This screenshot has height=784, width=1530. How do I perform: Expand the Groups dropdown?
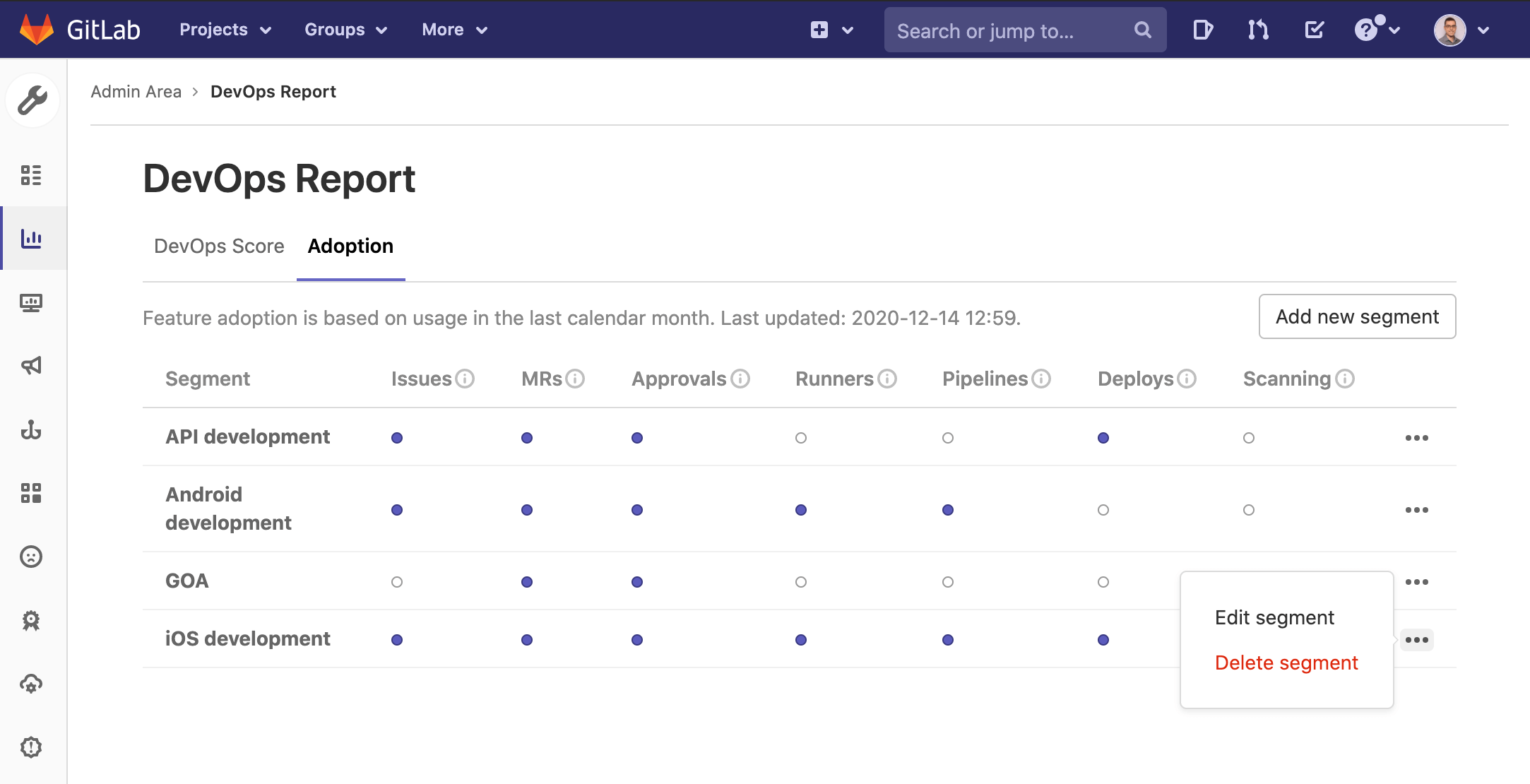[x=345, y=30]
